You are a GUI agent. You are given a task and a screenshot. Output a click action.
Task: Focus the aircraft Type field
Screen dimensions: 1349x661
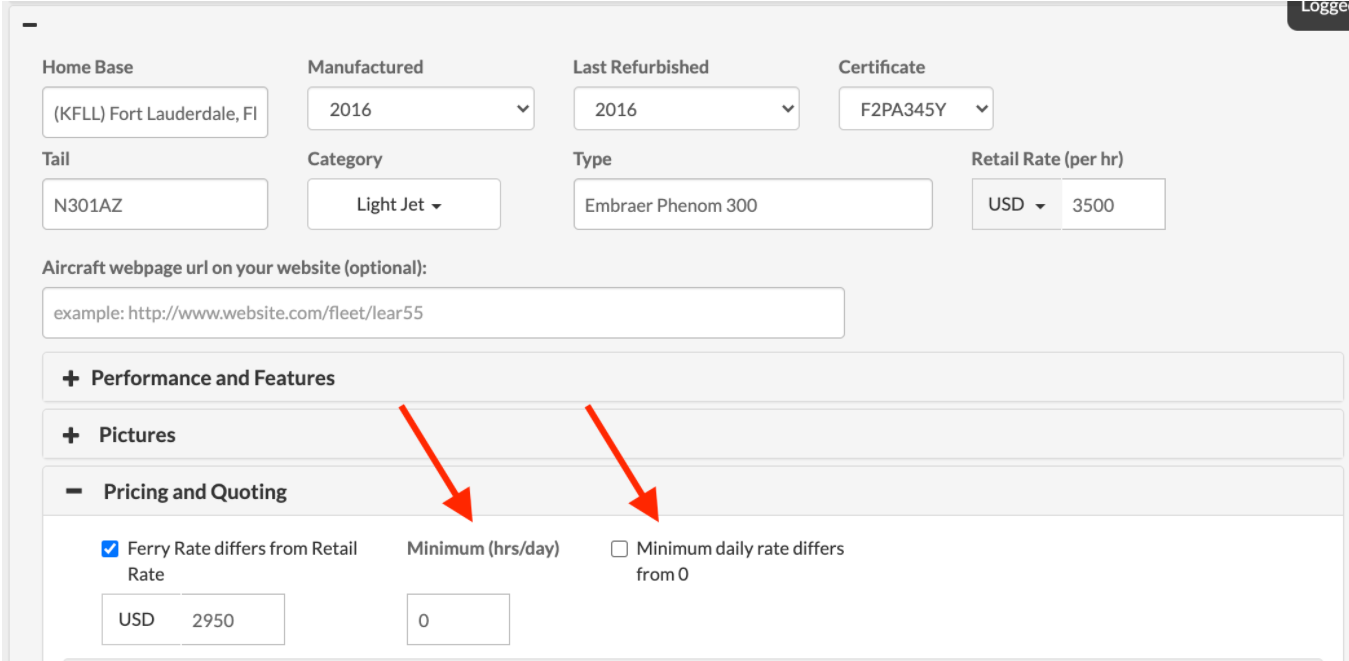pos(752,205)
